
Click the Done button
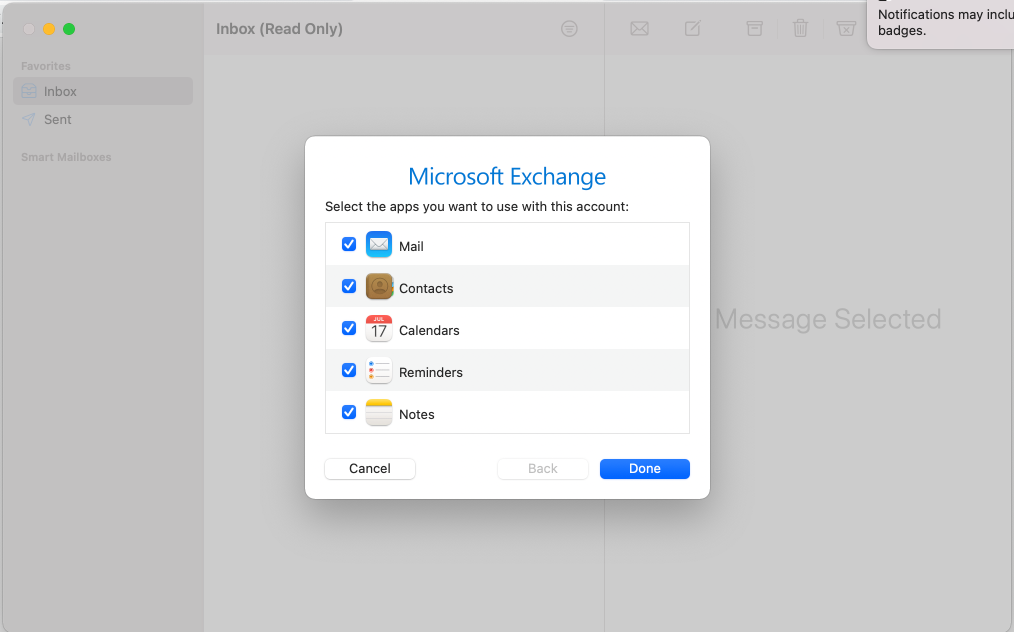645,469
